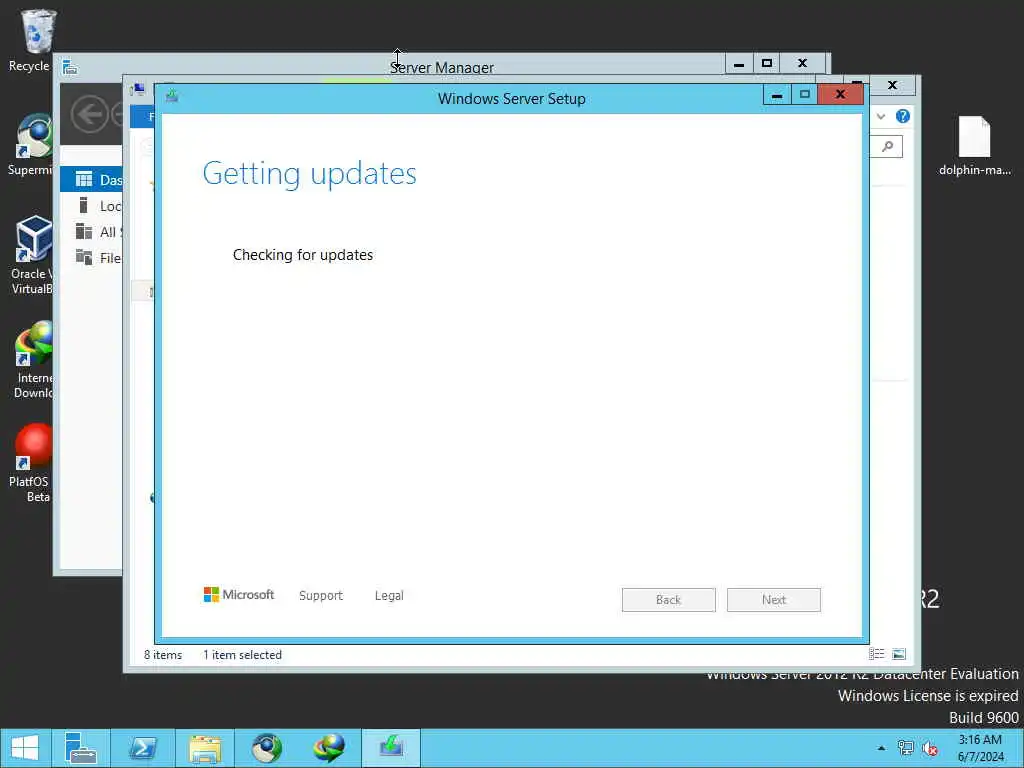
Task: Click the Back button in Setup
Action: click(668, 600)
